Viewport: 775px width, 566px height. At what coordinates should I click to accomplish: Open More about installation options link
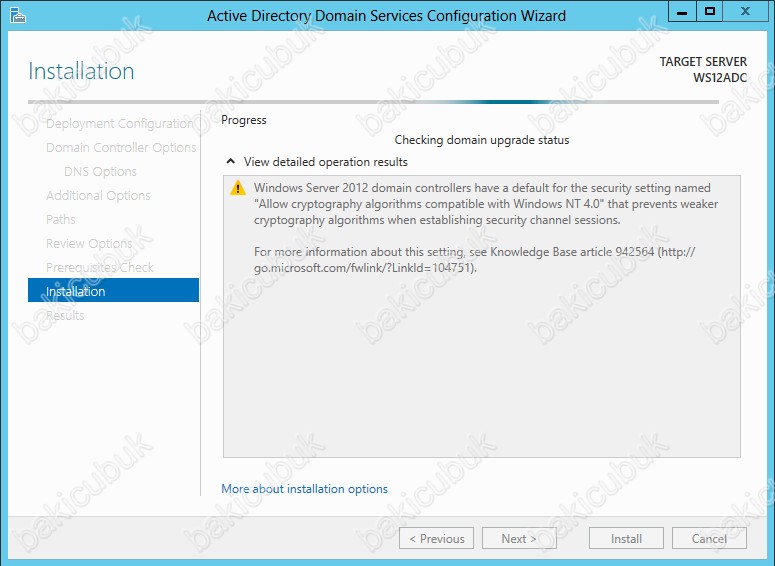[x=304, y=489]
